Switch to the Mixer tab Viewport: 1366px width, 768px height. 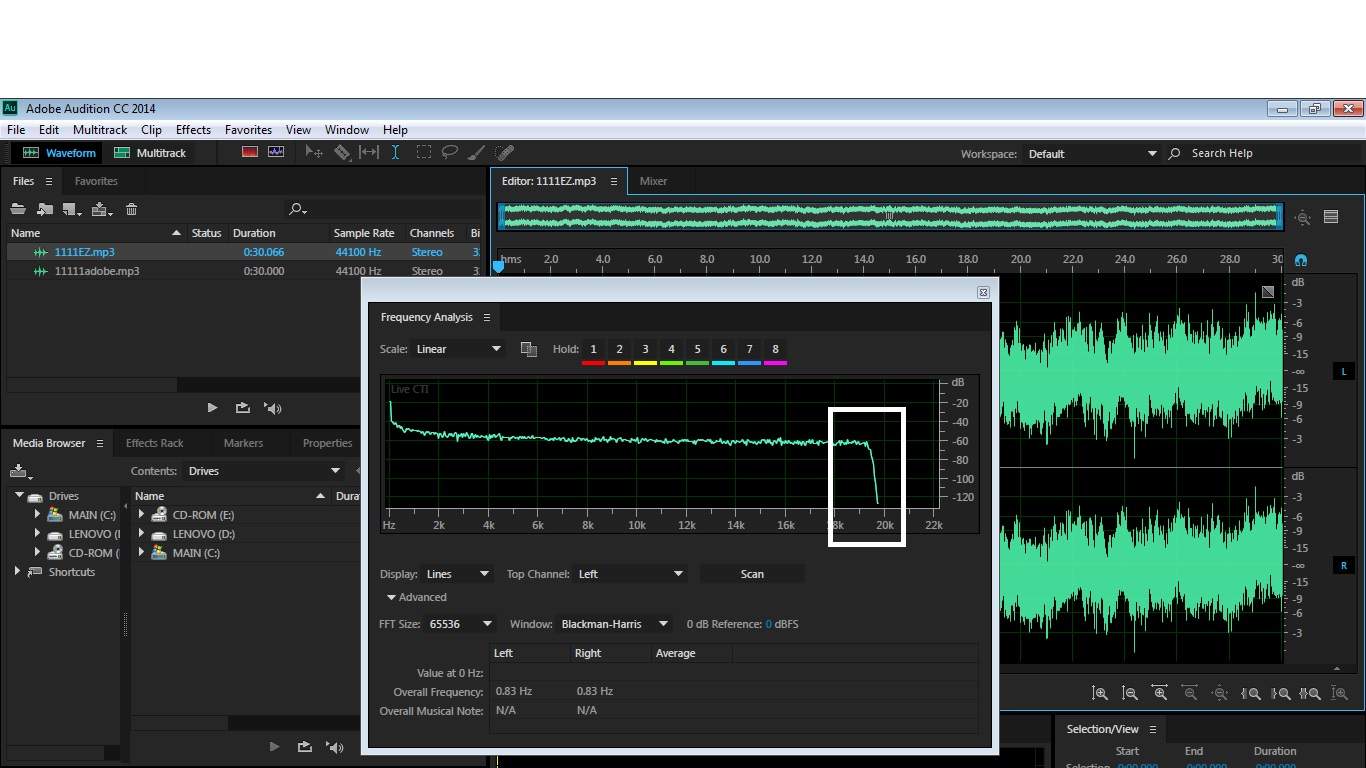click(653, 181)
